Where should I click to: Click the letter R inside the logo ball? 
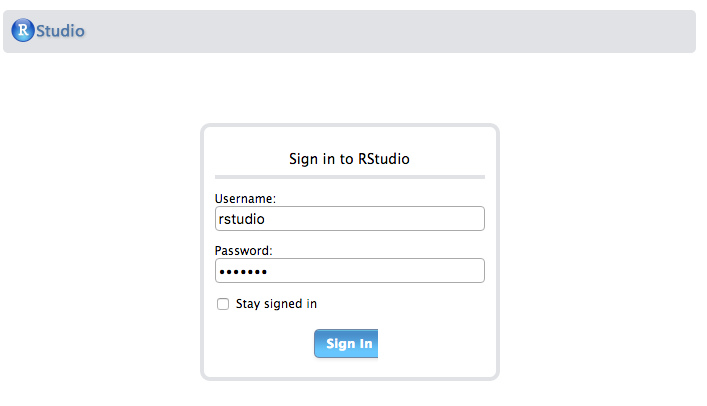22,31
